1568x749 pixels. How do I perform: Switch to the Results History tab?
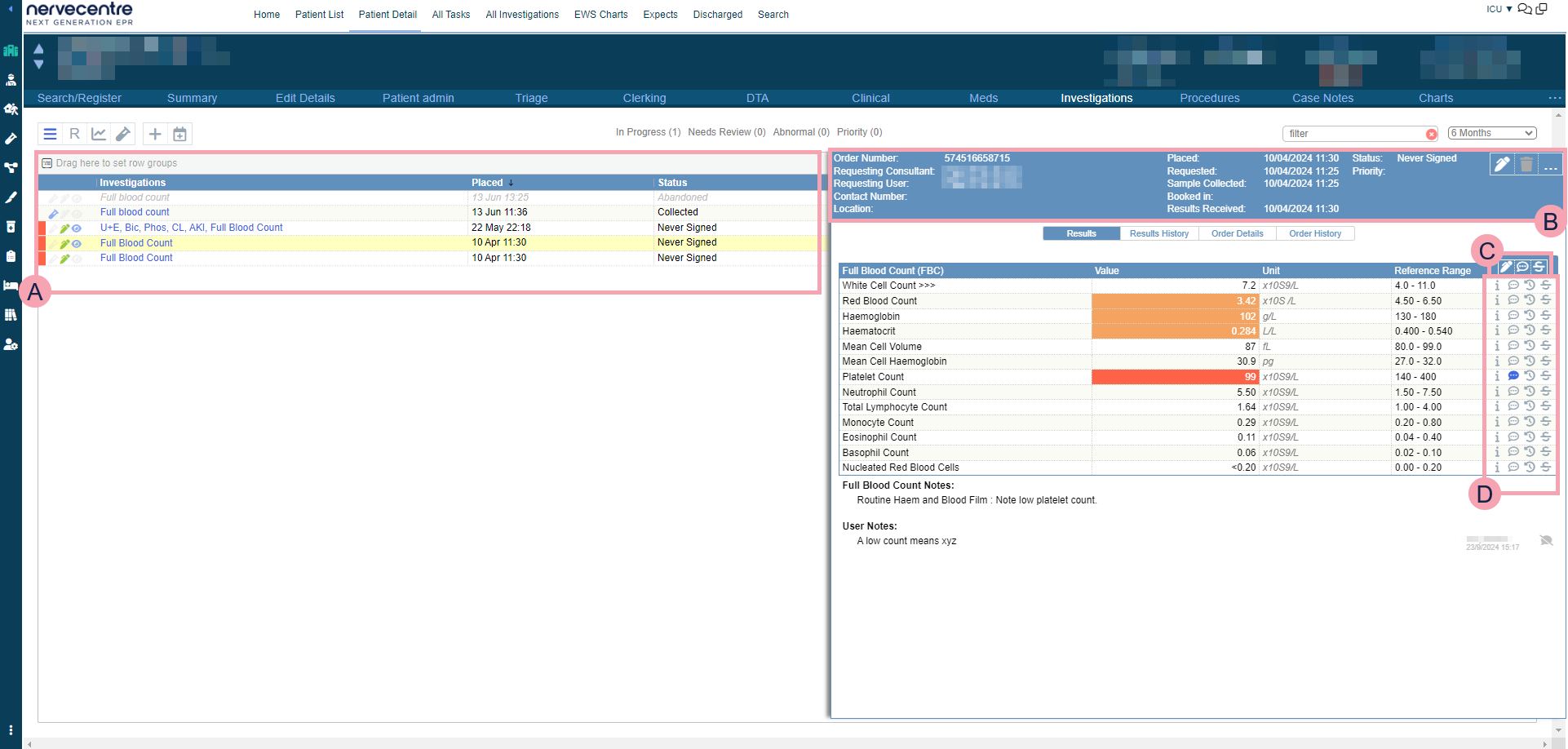pyautogui.click(x=1158, y=233)
